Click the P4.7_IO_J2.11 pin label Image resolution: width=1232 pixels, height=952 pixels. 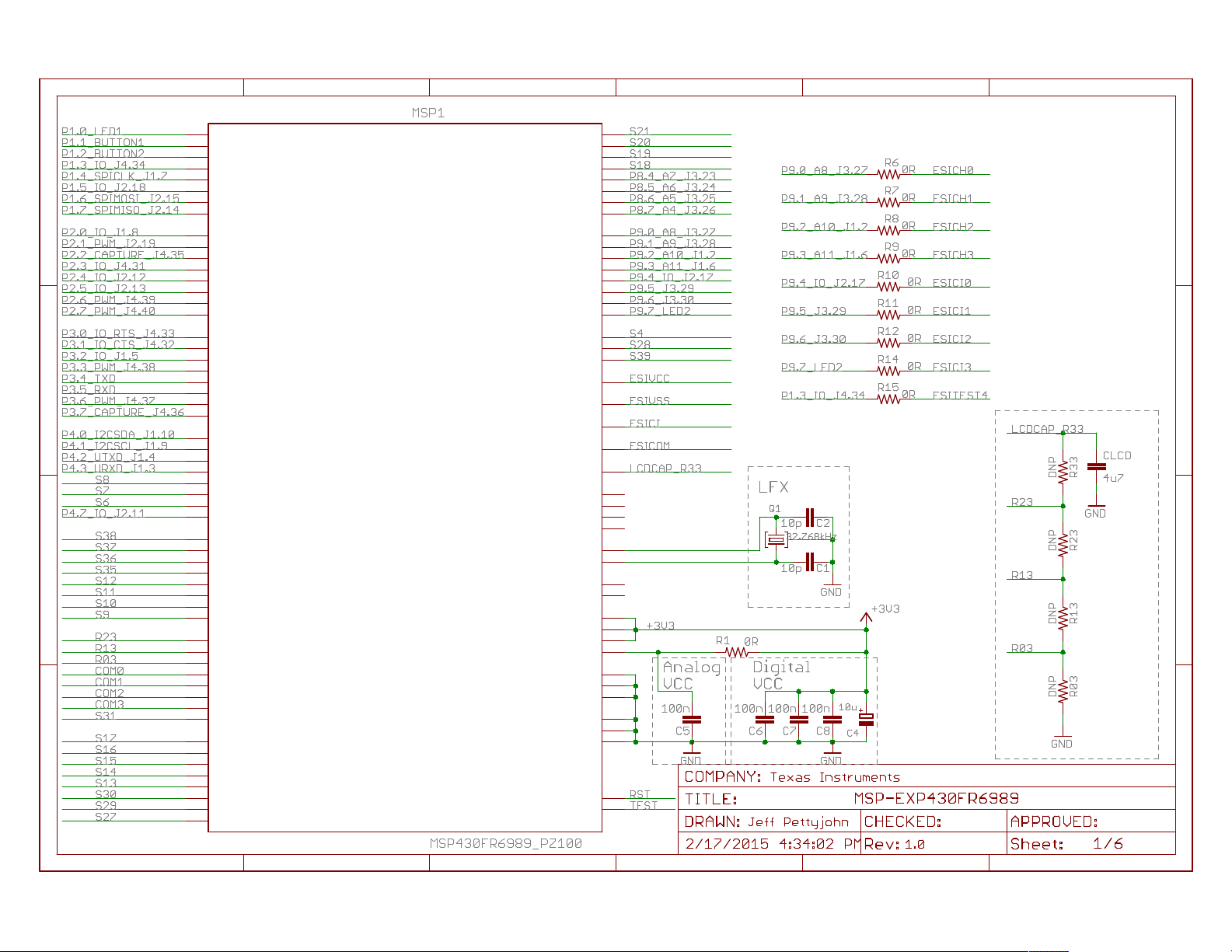click(103, 513)
